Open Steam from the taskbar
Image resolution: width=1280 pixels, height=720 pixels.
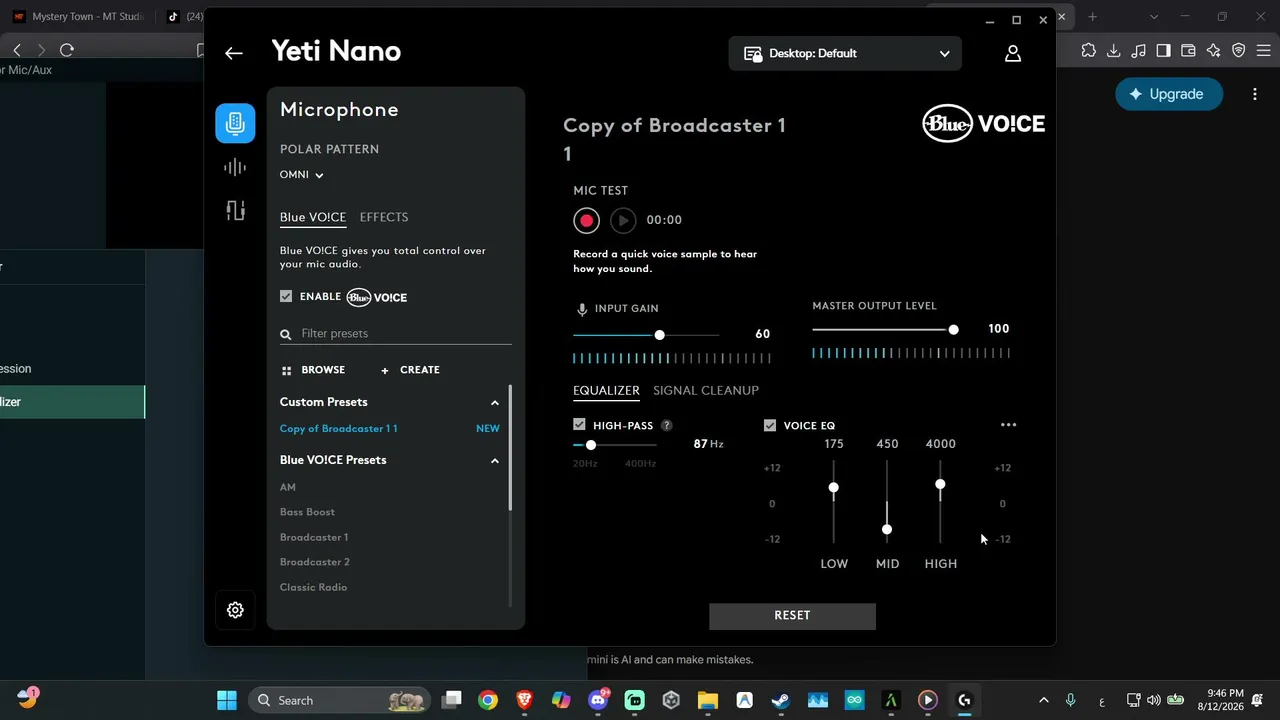[x=781, y=700]
